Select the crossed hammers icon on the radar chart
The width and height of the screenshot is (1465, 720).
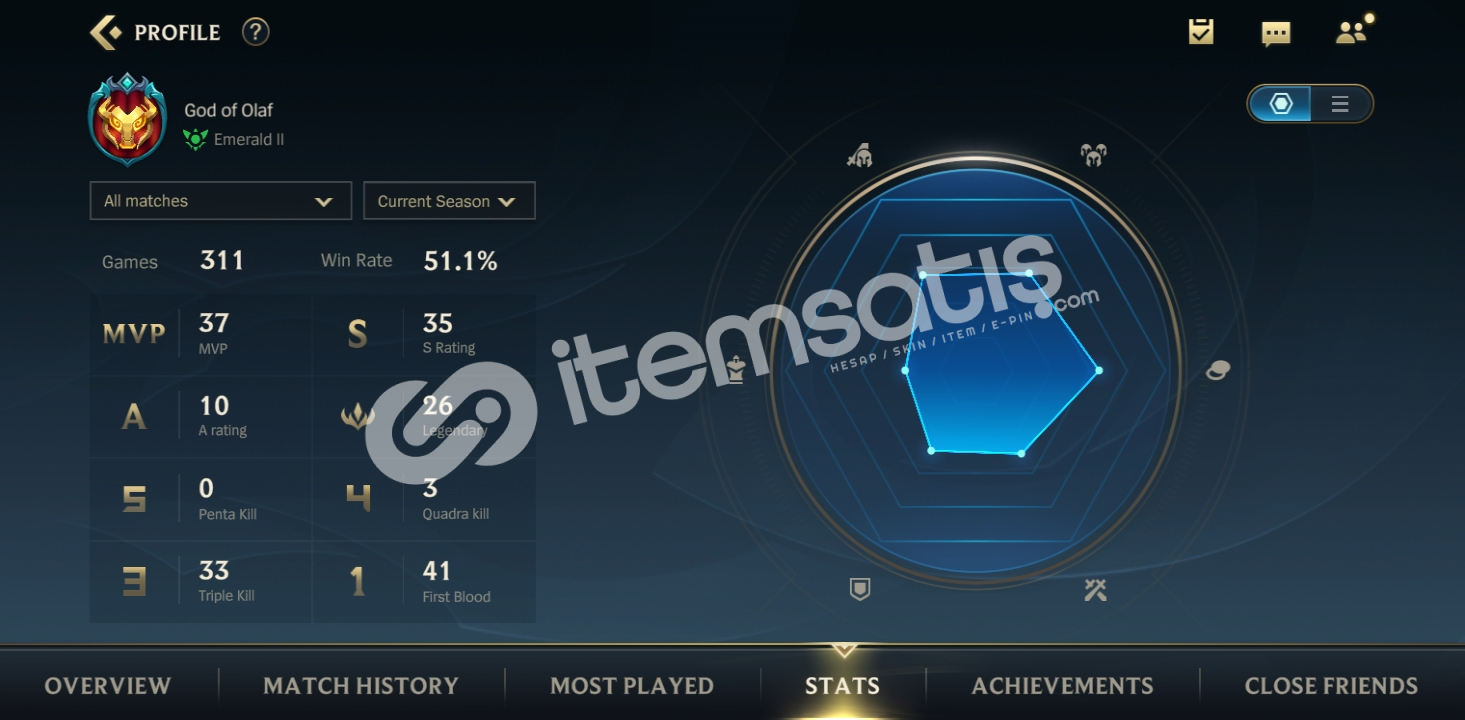tap(1095, 590)
